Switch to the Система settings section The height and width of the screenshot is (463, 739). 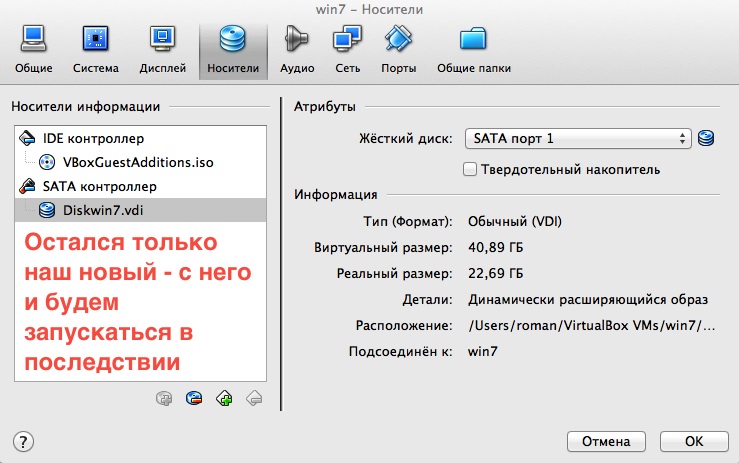(x=96, y=48)
